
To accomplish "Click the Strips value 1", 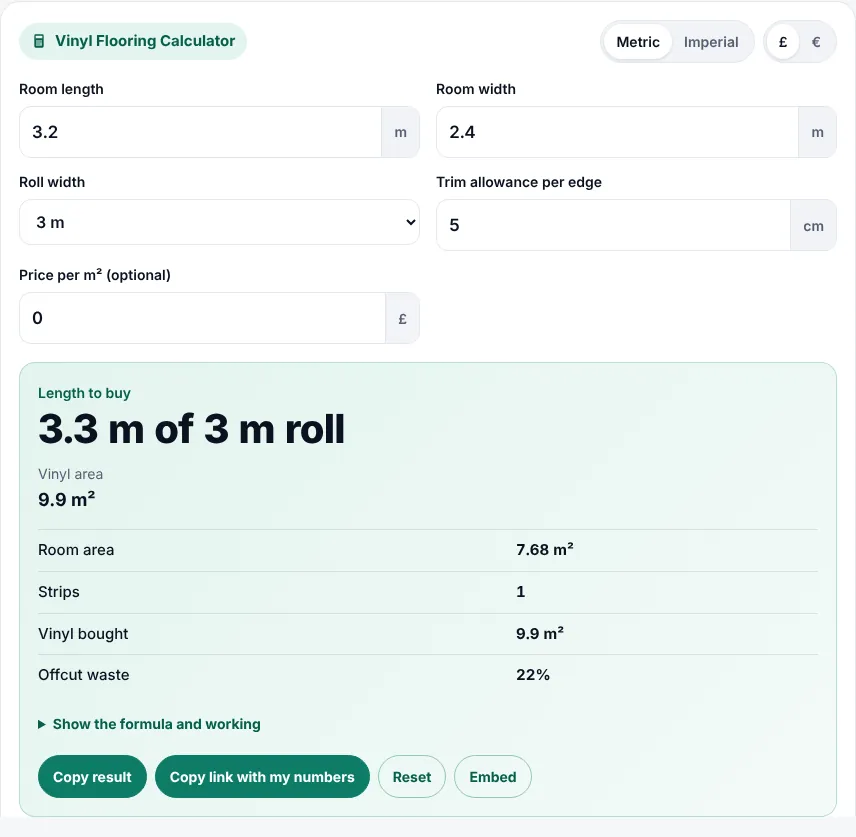I will point(521,592).
